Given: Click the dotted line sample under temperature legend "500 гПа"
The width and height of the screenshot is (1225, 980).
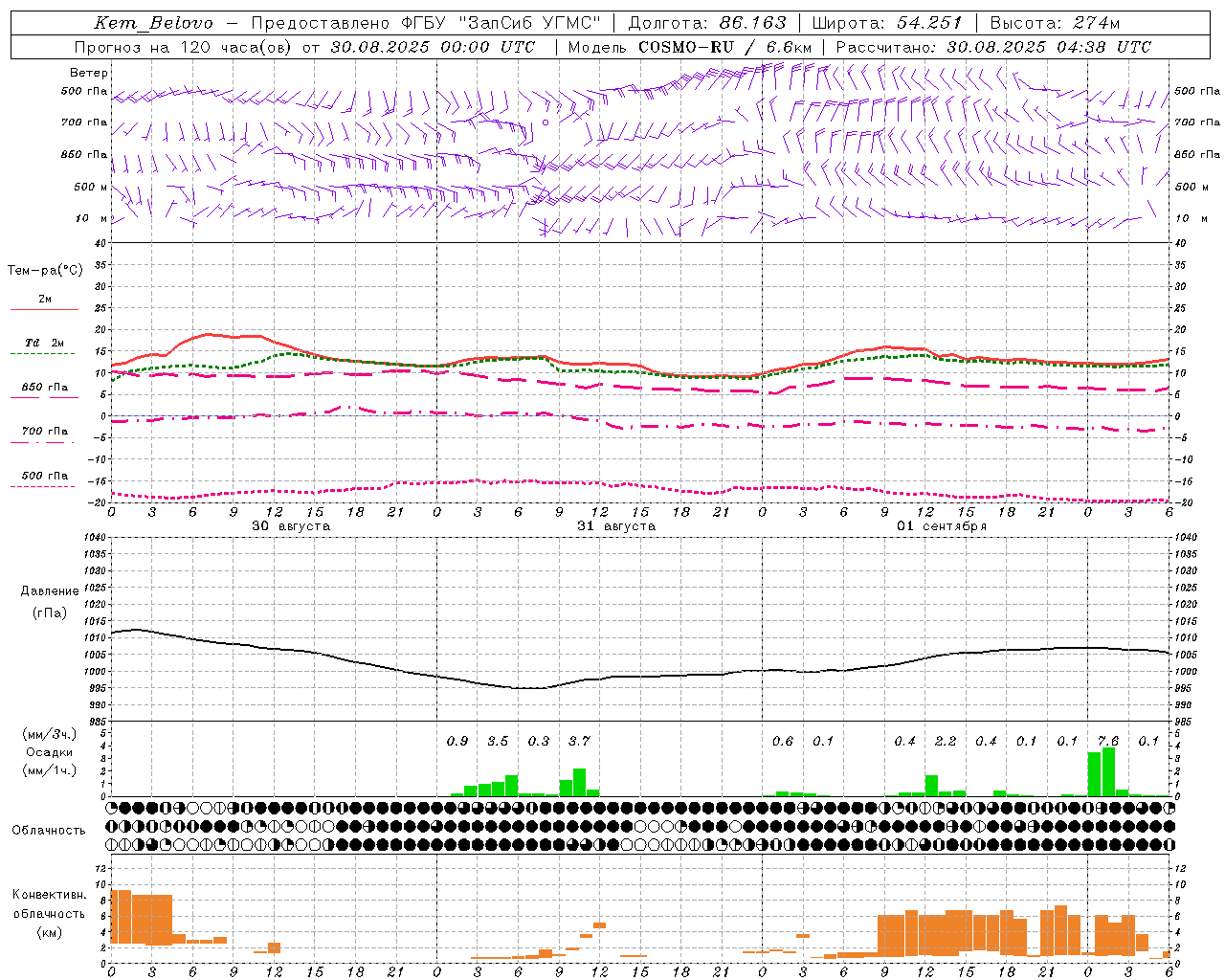Looking at the screenshot, I should point(43,486).
